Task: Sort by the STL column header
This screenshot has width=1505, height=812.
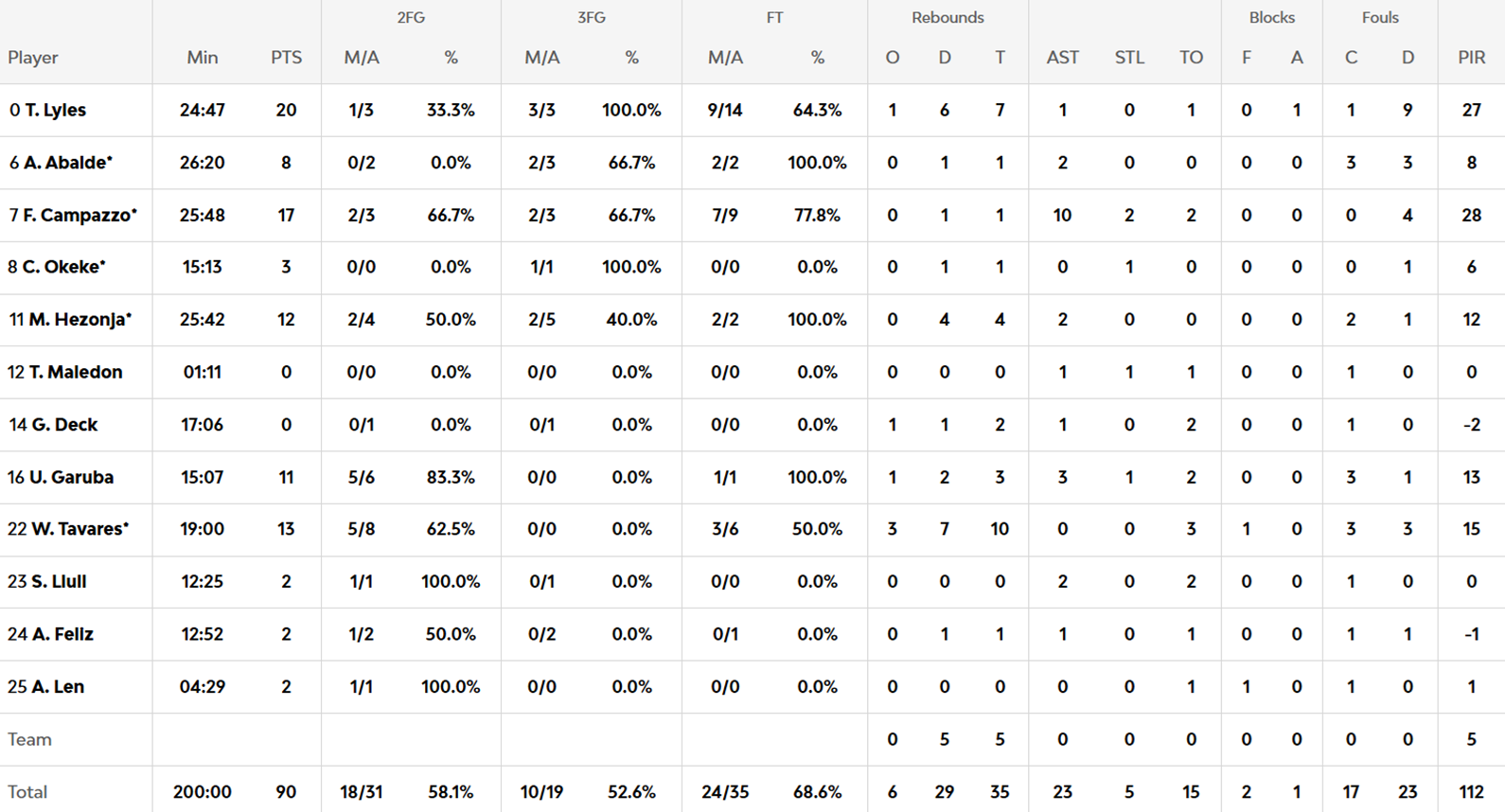Action: (1128, 58)
